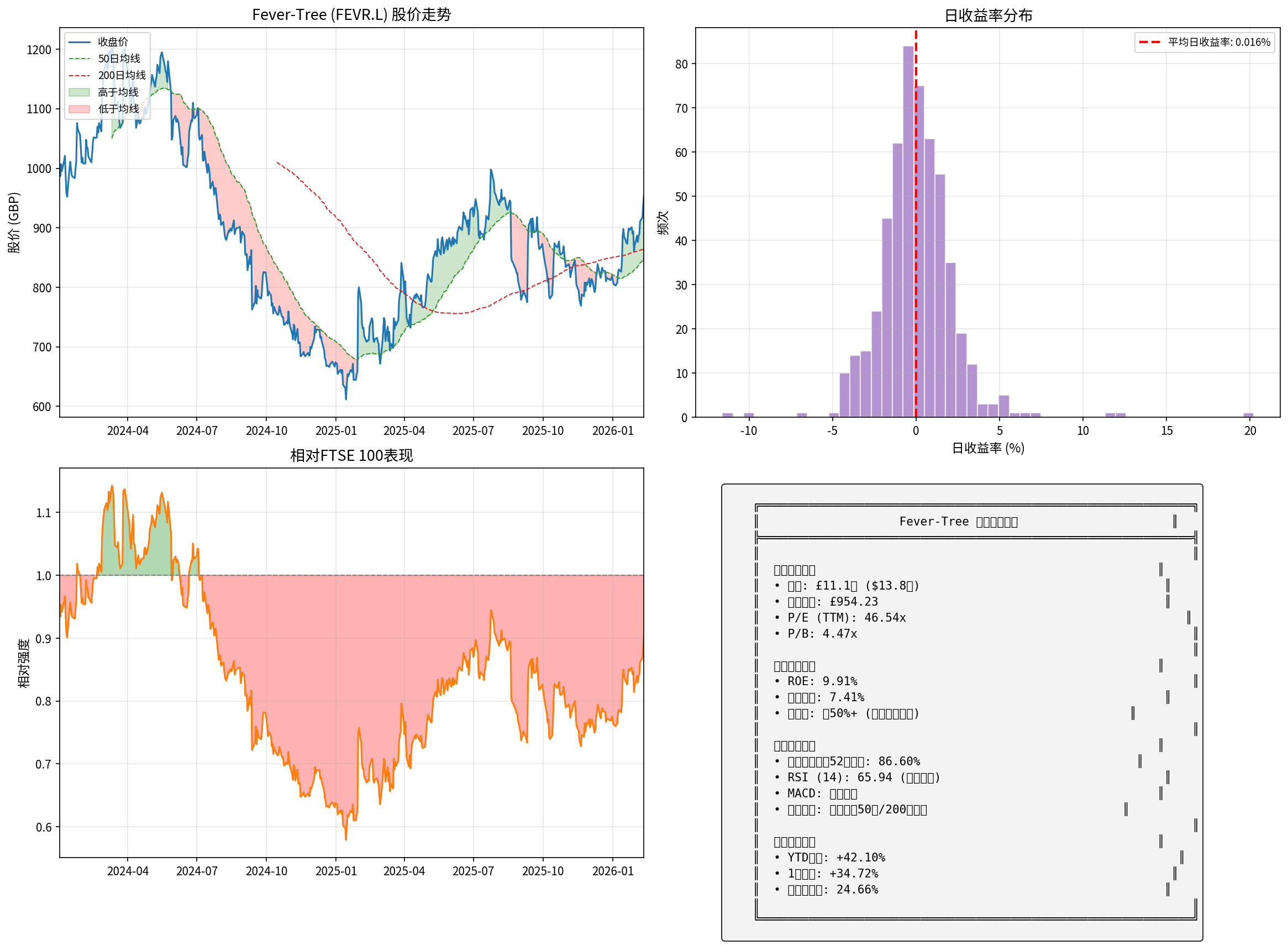Click the '50日均线' legend entry
The height and width of the screenshot is (946, 1288).
(x=119, y=59)
